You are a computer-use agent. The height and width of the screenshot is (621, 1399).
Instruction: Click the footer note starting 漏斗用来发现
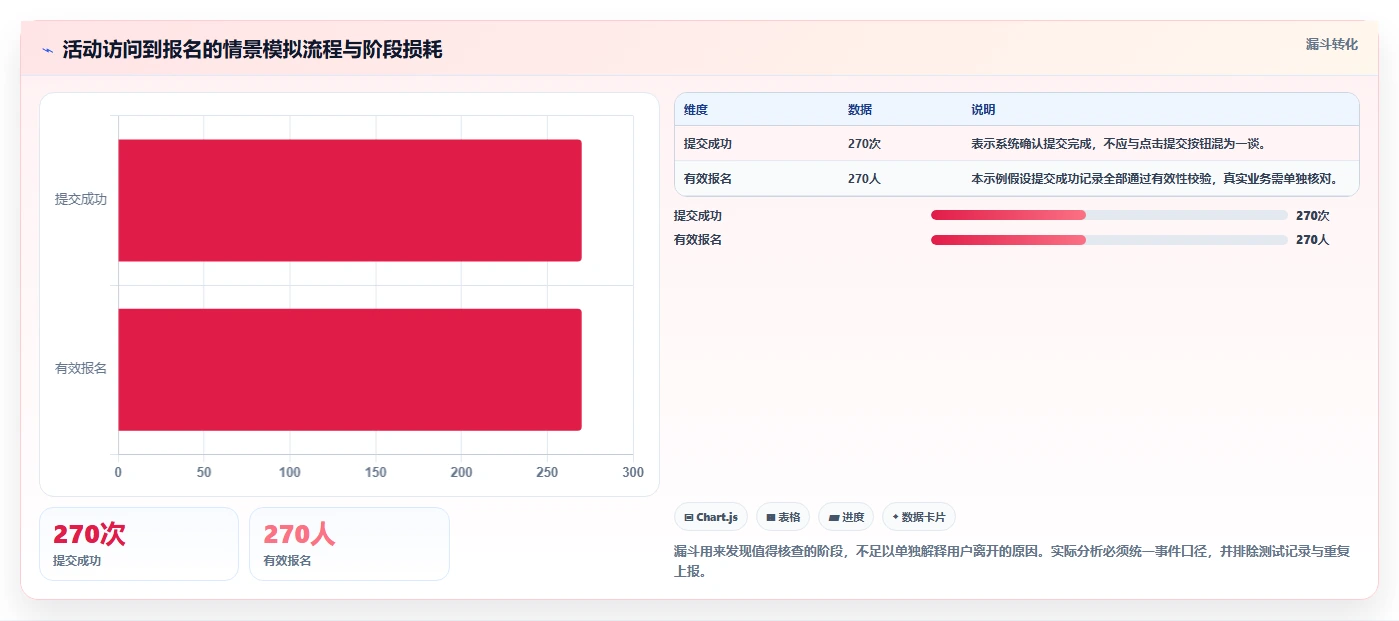coord(1012,561)
